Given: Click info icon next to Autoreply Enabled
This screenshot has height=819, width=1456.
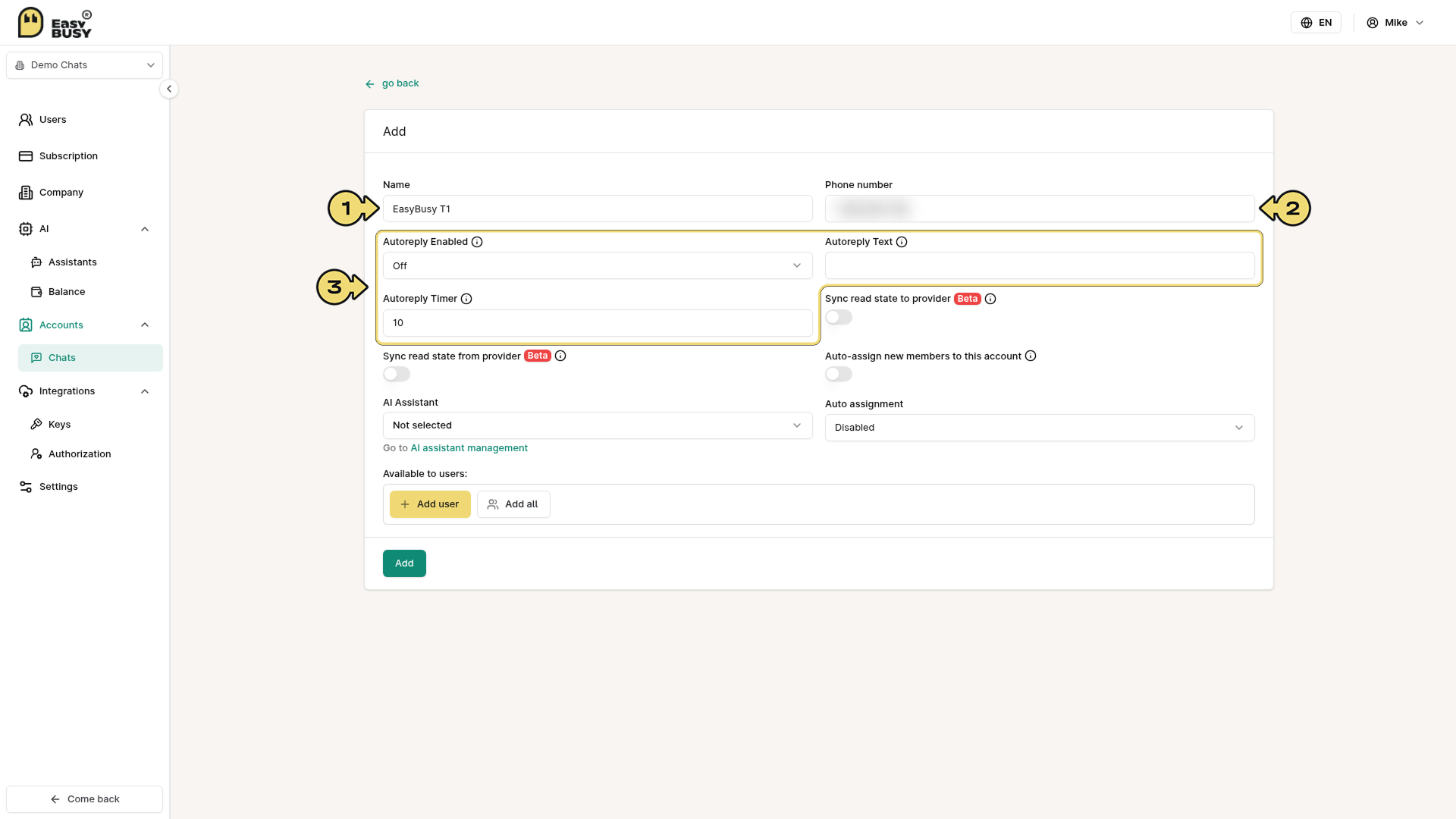Looking at the screenshot, I should (x=477, y=242).
